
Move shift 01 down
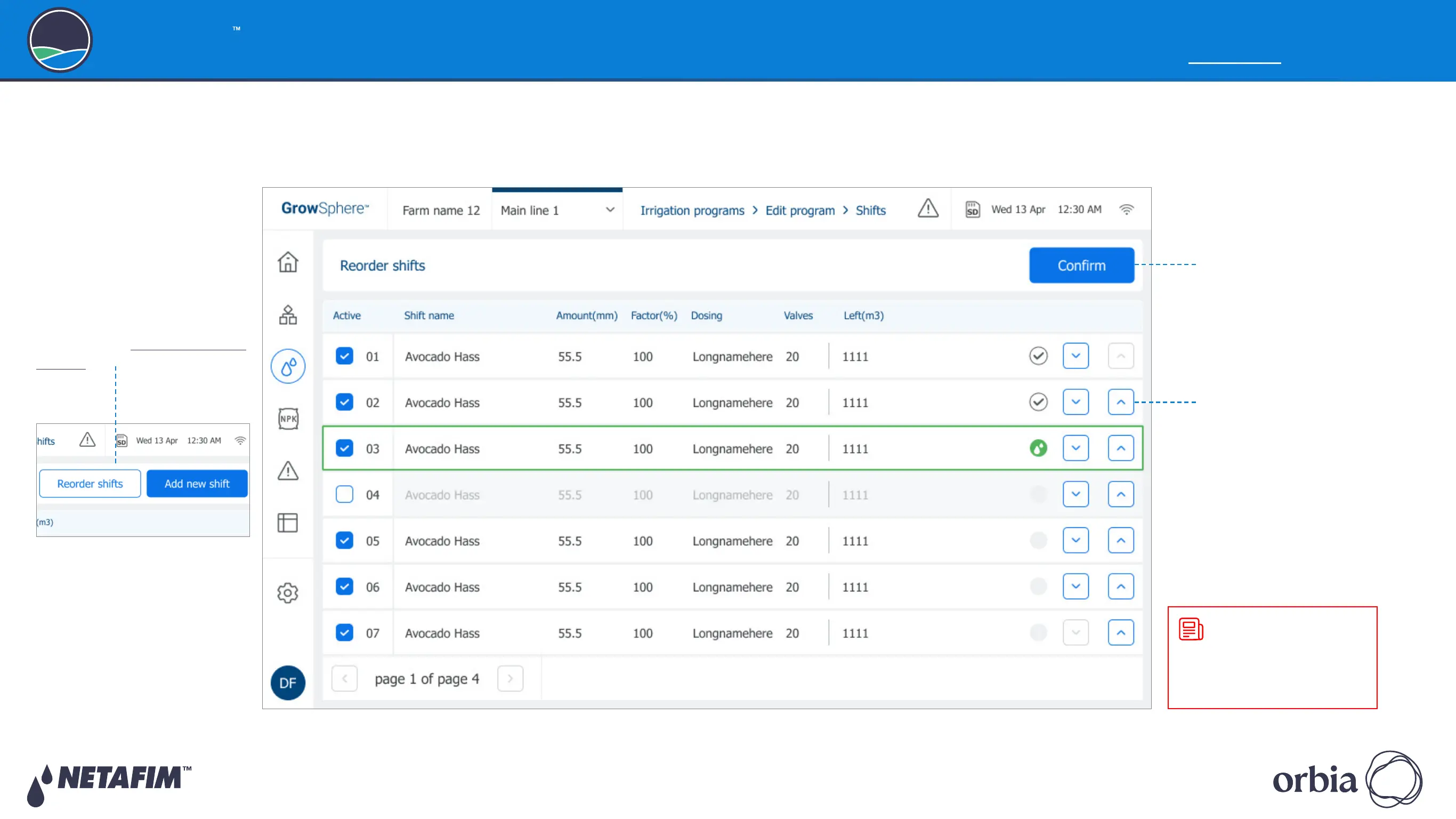pos(1075,356)
